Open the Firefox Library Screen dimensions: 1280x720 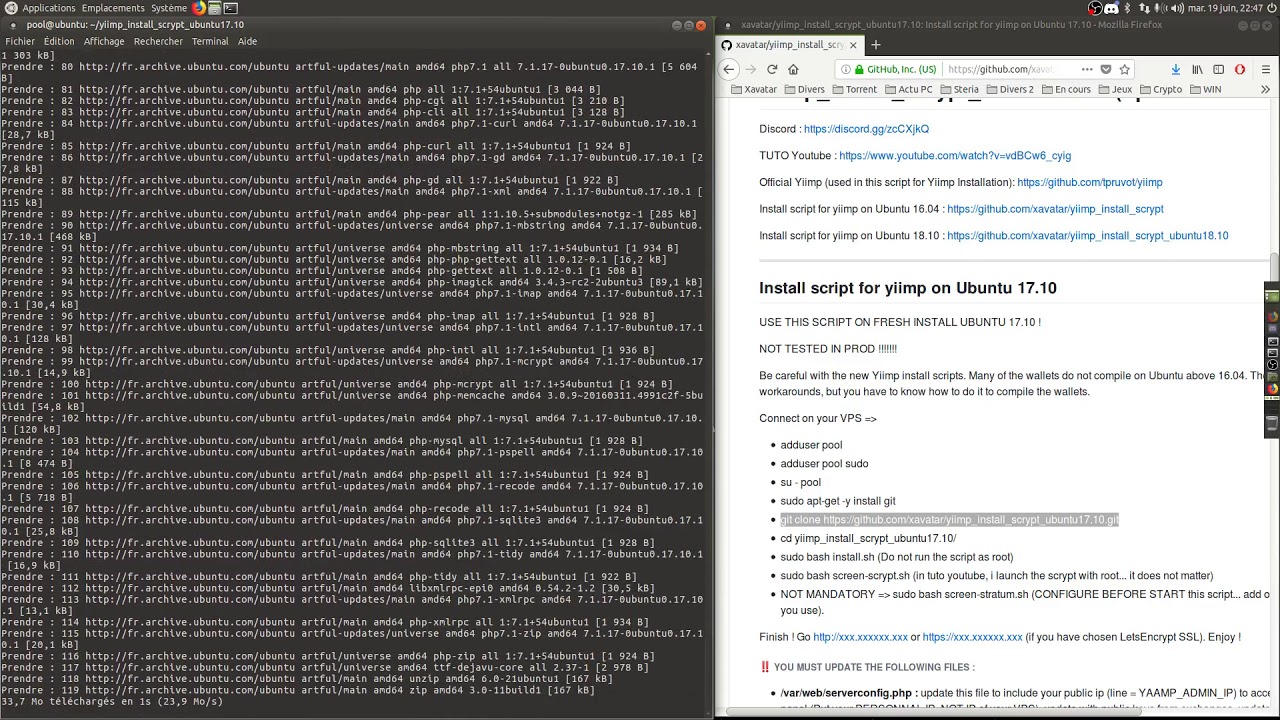[1197, 69]
